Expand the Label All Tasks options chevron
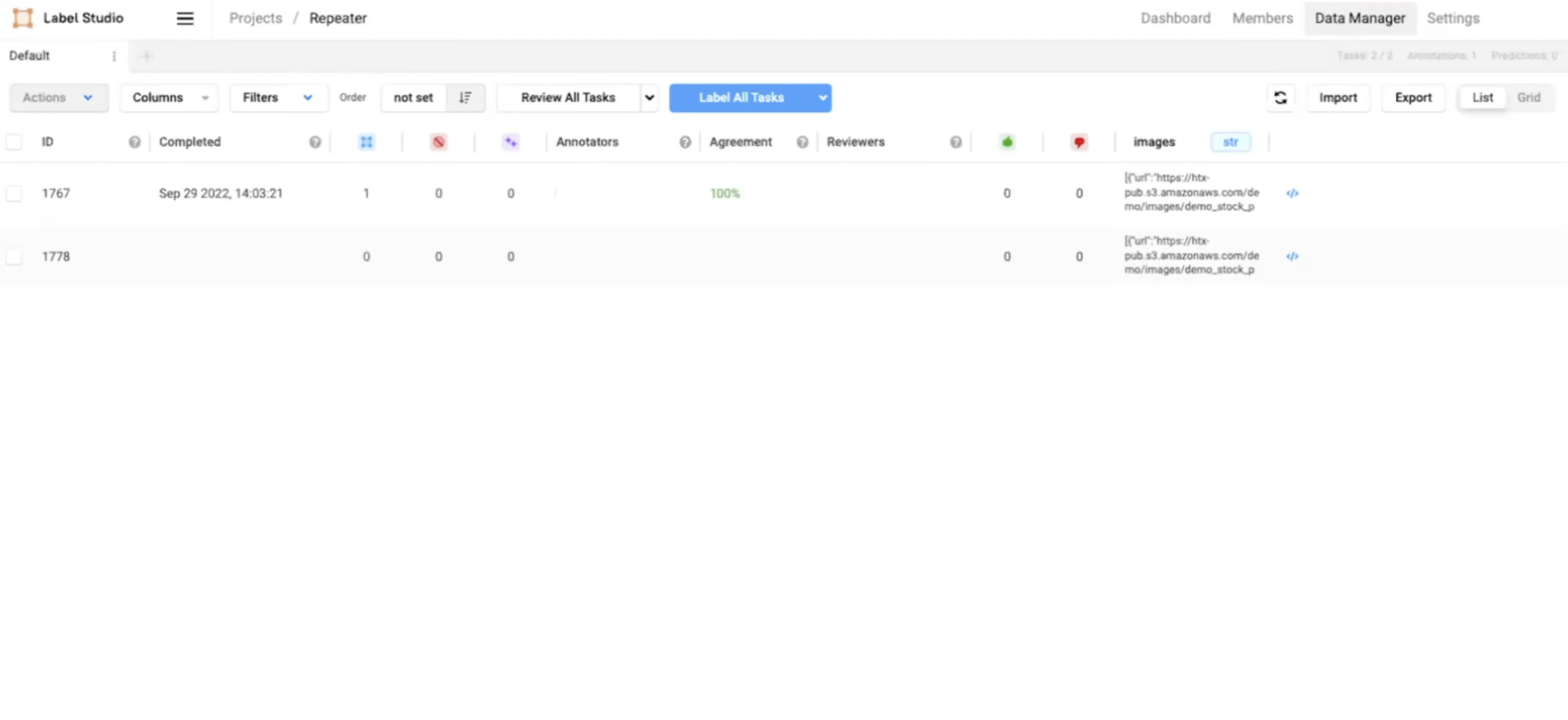The width and height of the screenshot is (1568, 720). [822, 97]
